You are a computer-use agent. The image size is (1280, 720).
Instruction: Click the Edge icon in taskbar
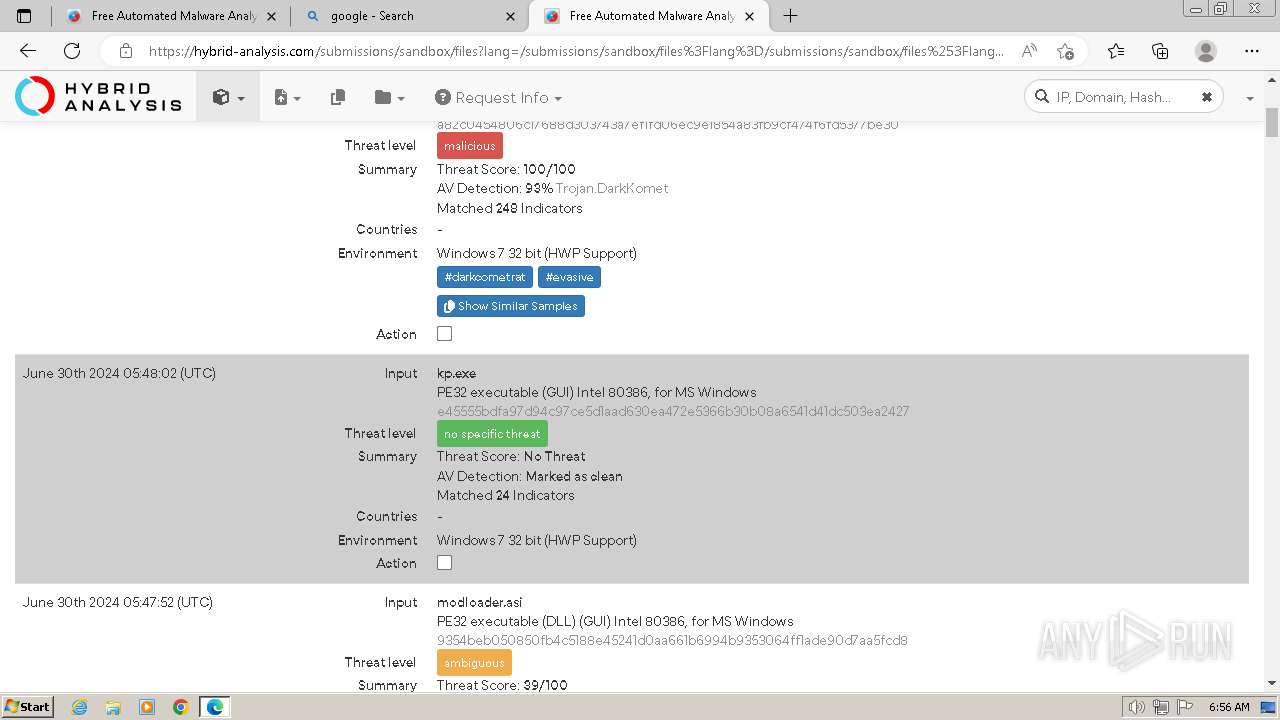click(215, 707)
